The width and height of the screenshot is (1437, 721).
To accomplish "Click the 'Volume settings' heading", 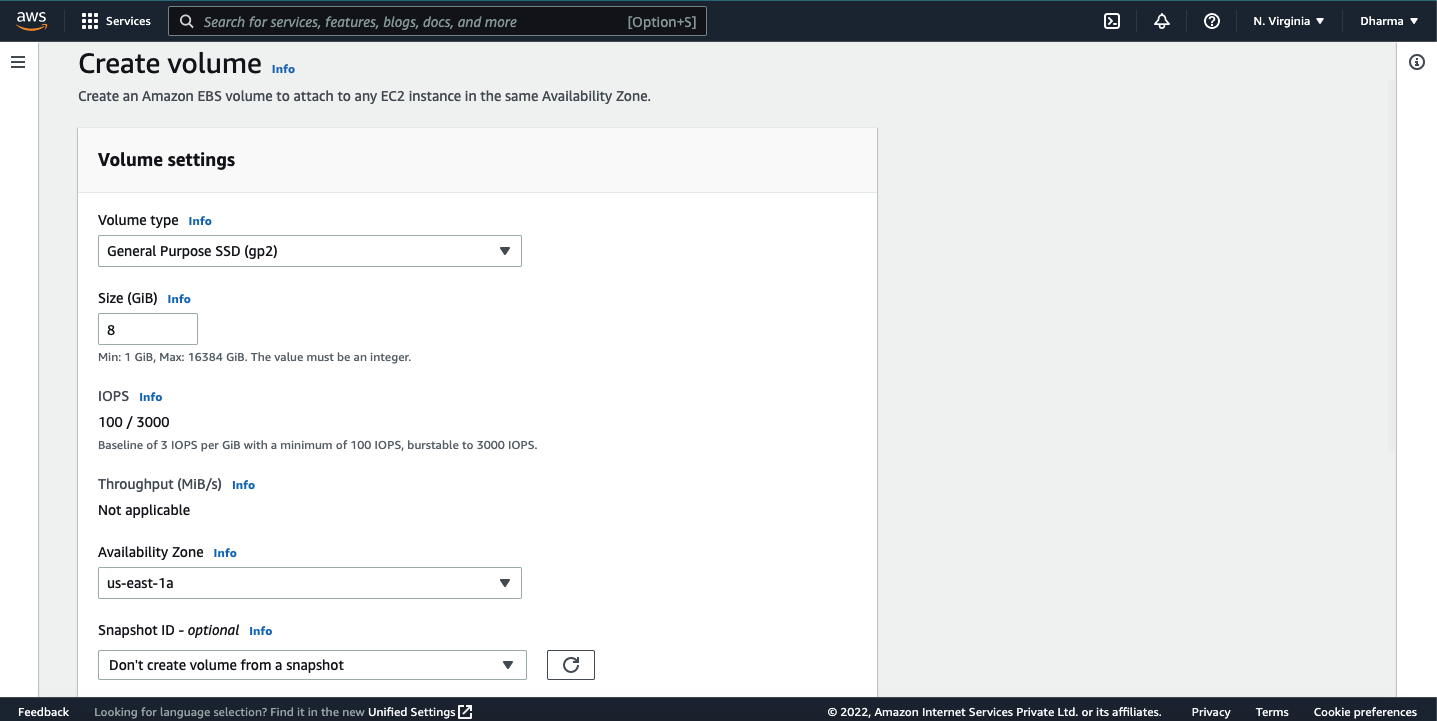I will 167,160.
